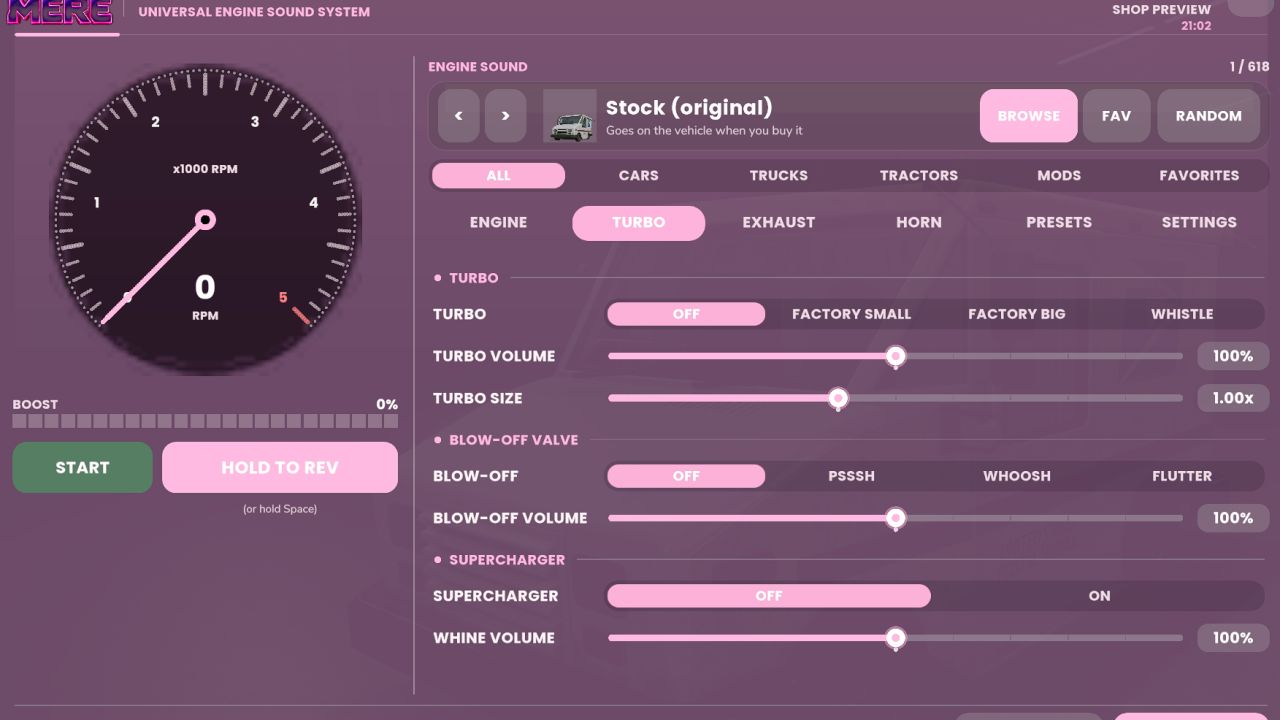Turn Supercharger Off

pyautogui.click(x=769, y=596)
